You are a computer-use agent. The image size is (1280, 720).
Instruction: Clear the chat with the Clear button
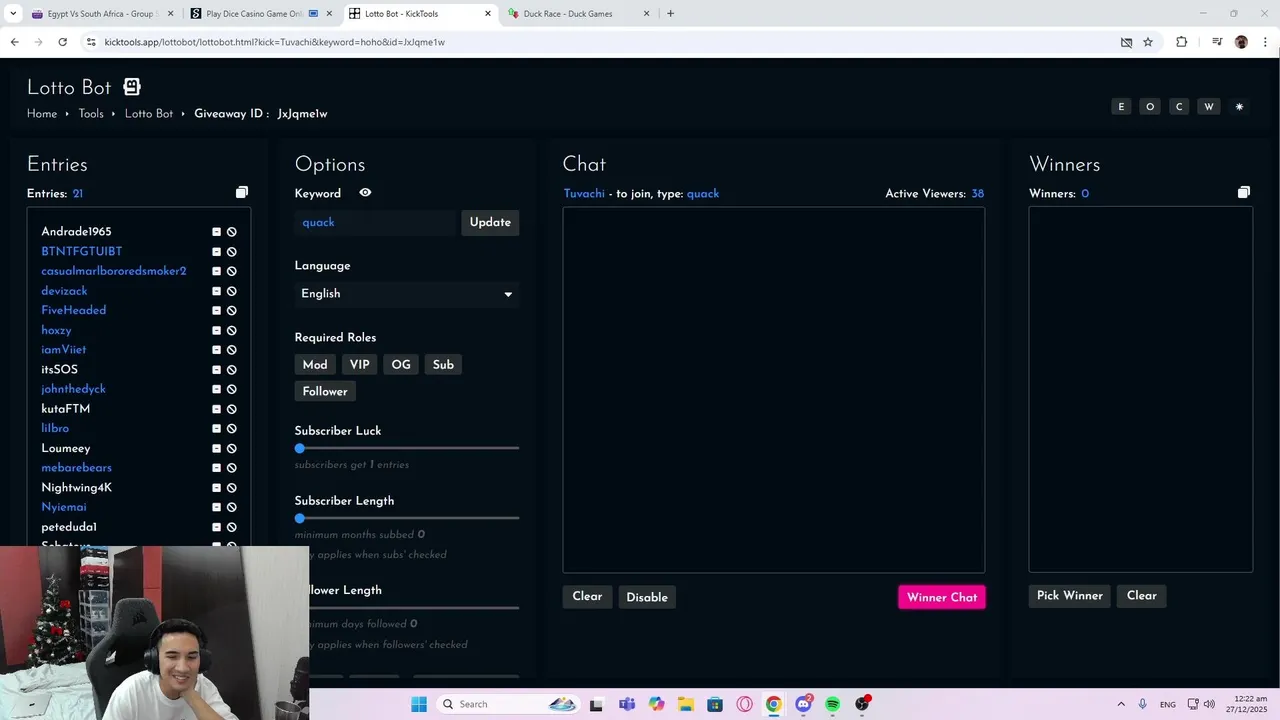[x=587, y=597]
